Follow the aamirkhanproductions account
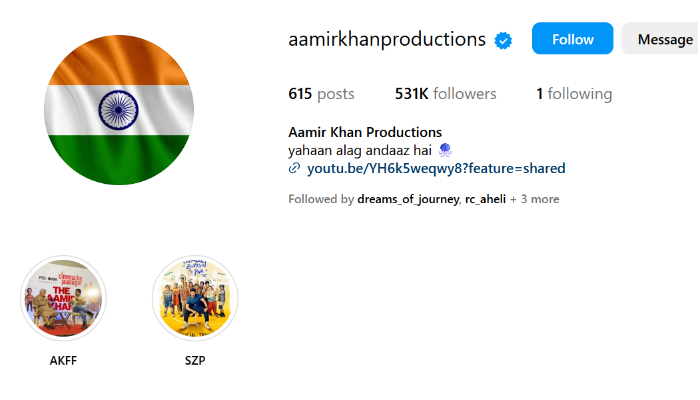Screen dimensions: 700x400 (x=572, y=38)
